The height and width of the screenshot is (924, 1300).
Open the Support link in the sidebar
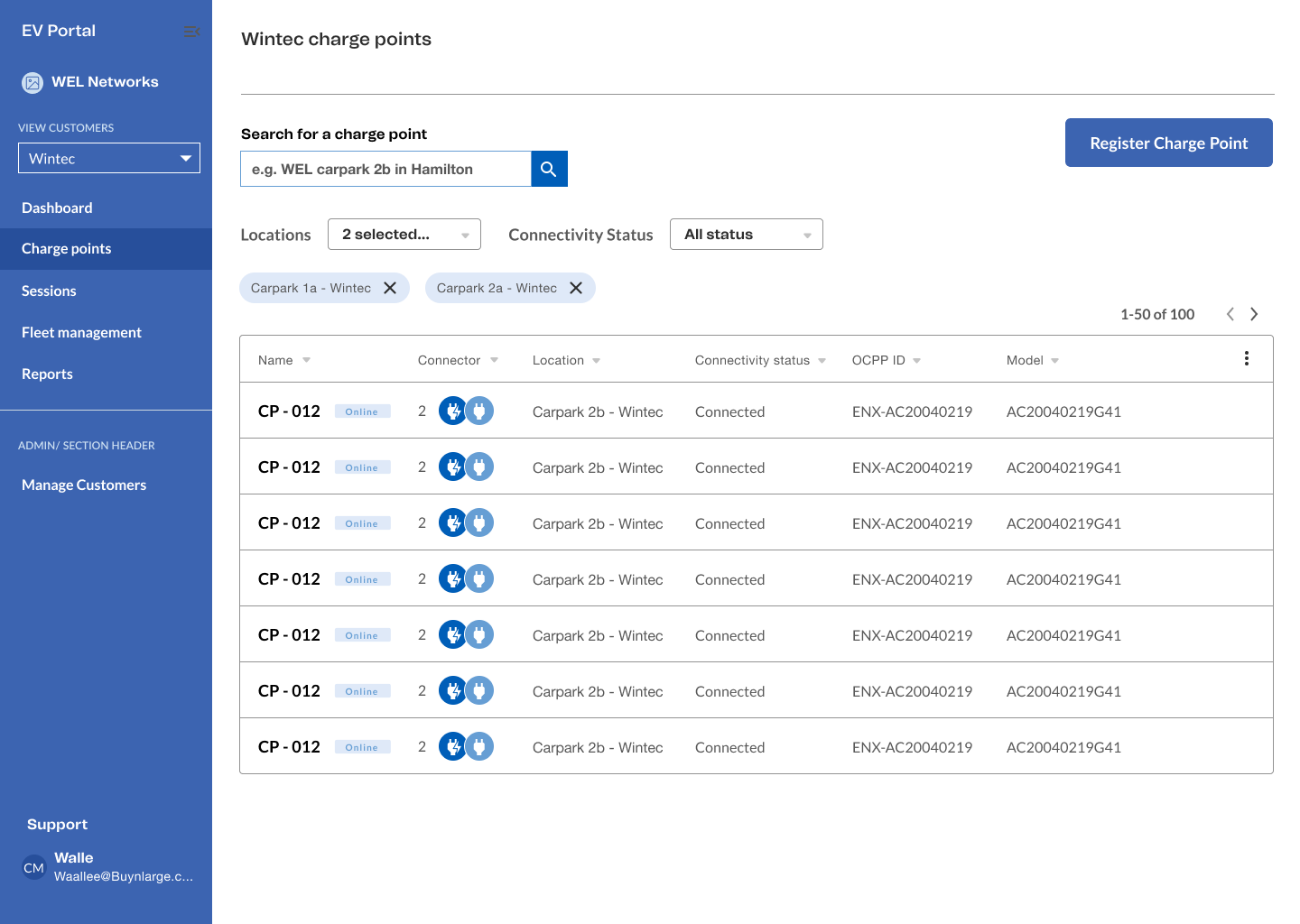[57, 824]
